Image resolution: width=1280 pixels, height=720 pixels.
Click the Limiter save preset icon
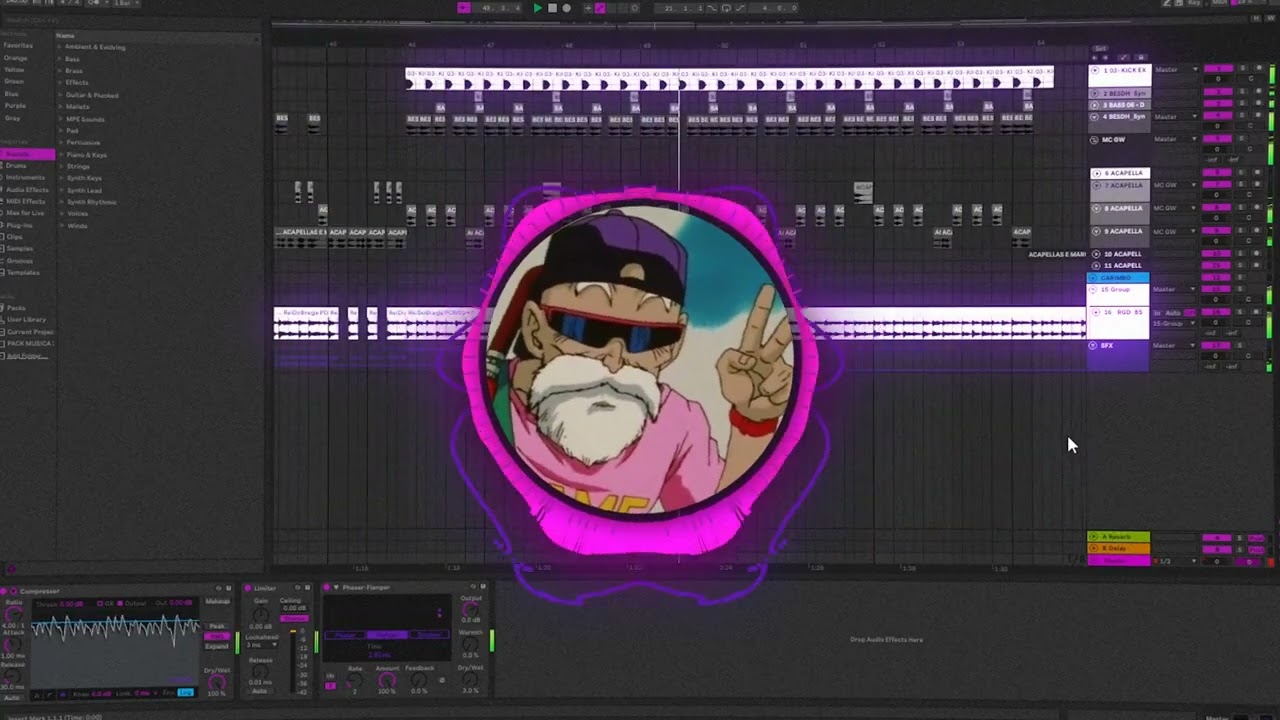pyautogui.click(x=308, y=587)
